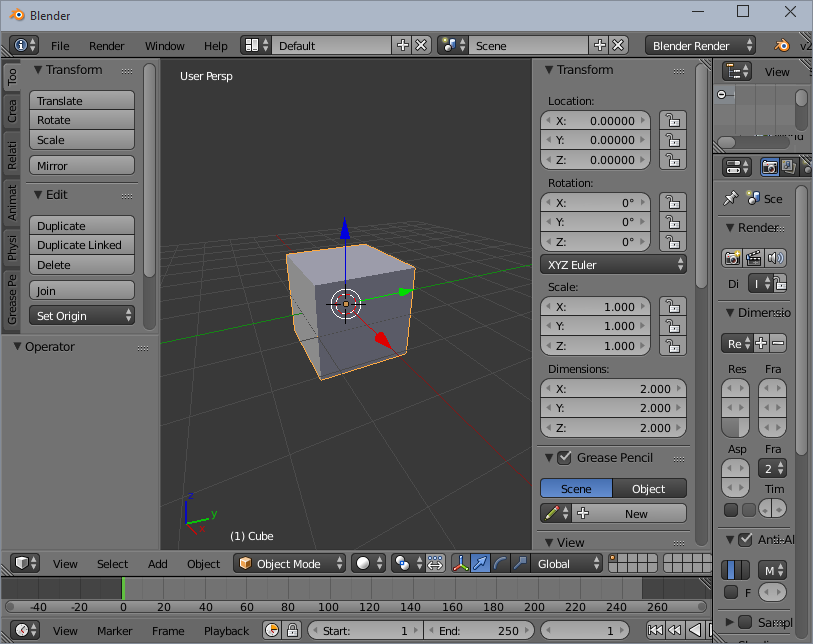Lock the Location X value
The width and height of the screenshot is (813, 644).
673,120
